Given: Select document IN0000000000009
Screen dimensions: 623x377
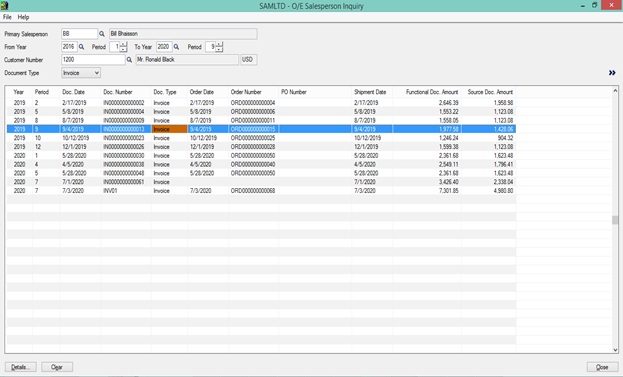Looking at the screenshot, I should [124, 120].
